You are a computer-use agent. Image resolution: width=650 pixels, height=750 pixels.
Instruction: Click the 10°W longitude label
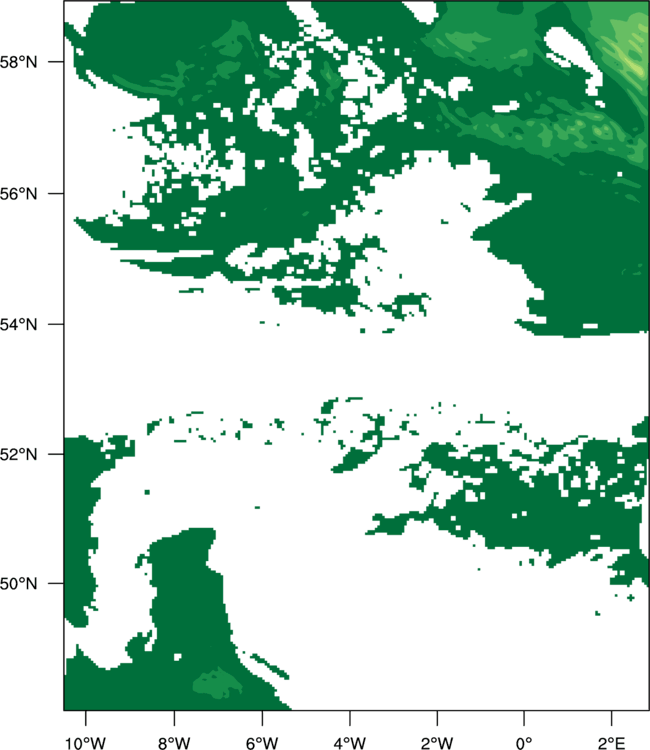pyautogui.click(x=86, y=743)
